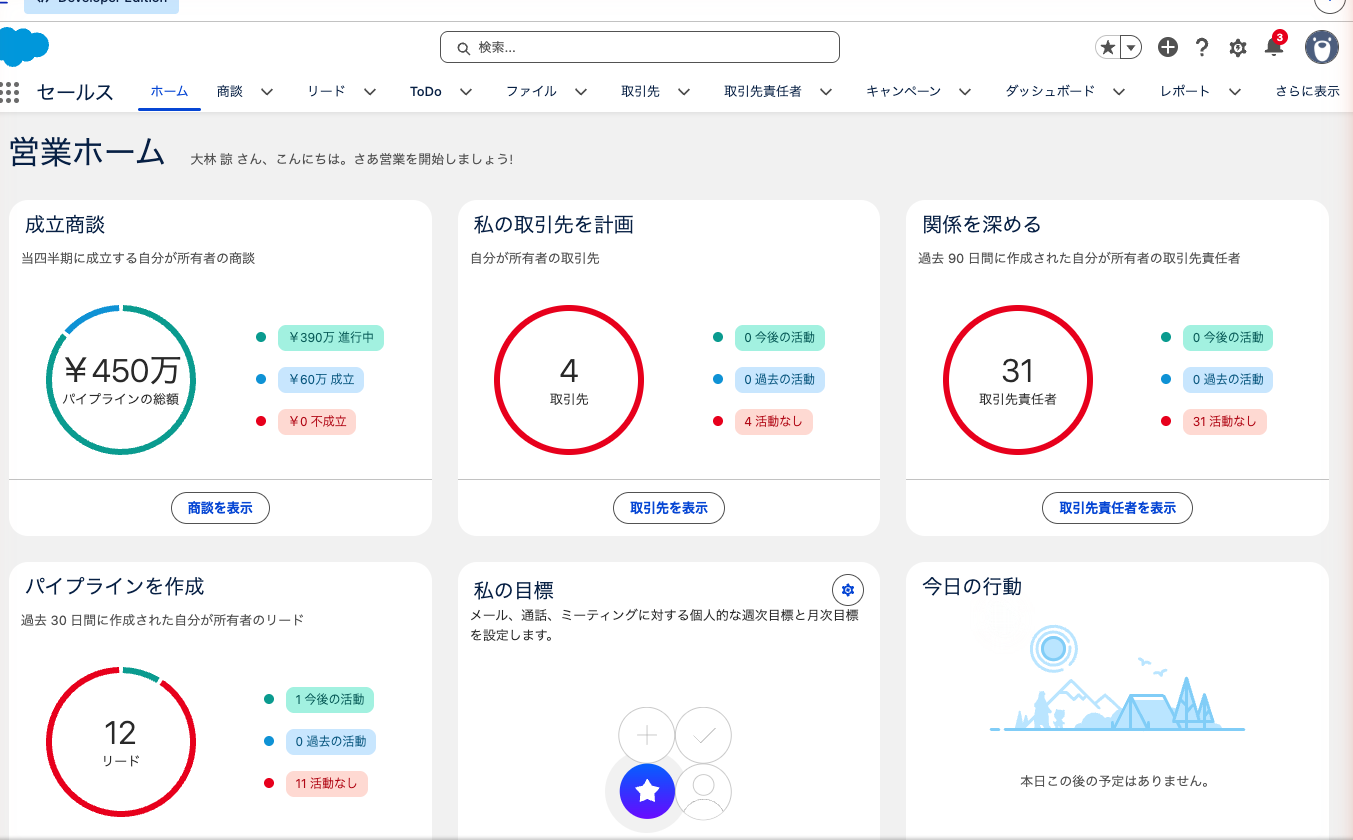Click the Salesforce cloud logo

[x=23, y=47]
